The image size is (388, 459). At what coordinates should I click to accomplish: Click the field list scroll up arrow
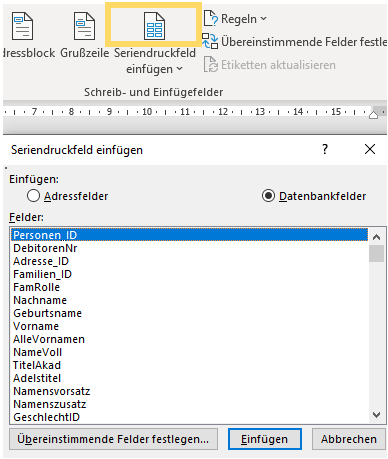[x=377, y=237]
